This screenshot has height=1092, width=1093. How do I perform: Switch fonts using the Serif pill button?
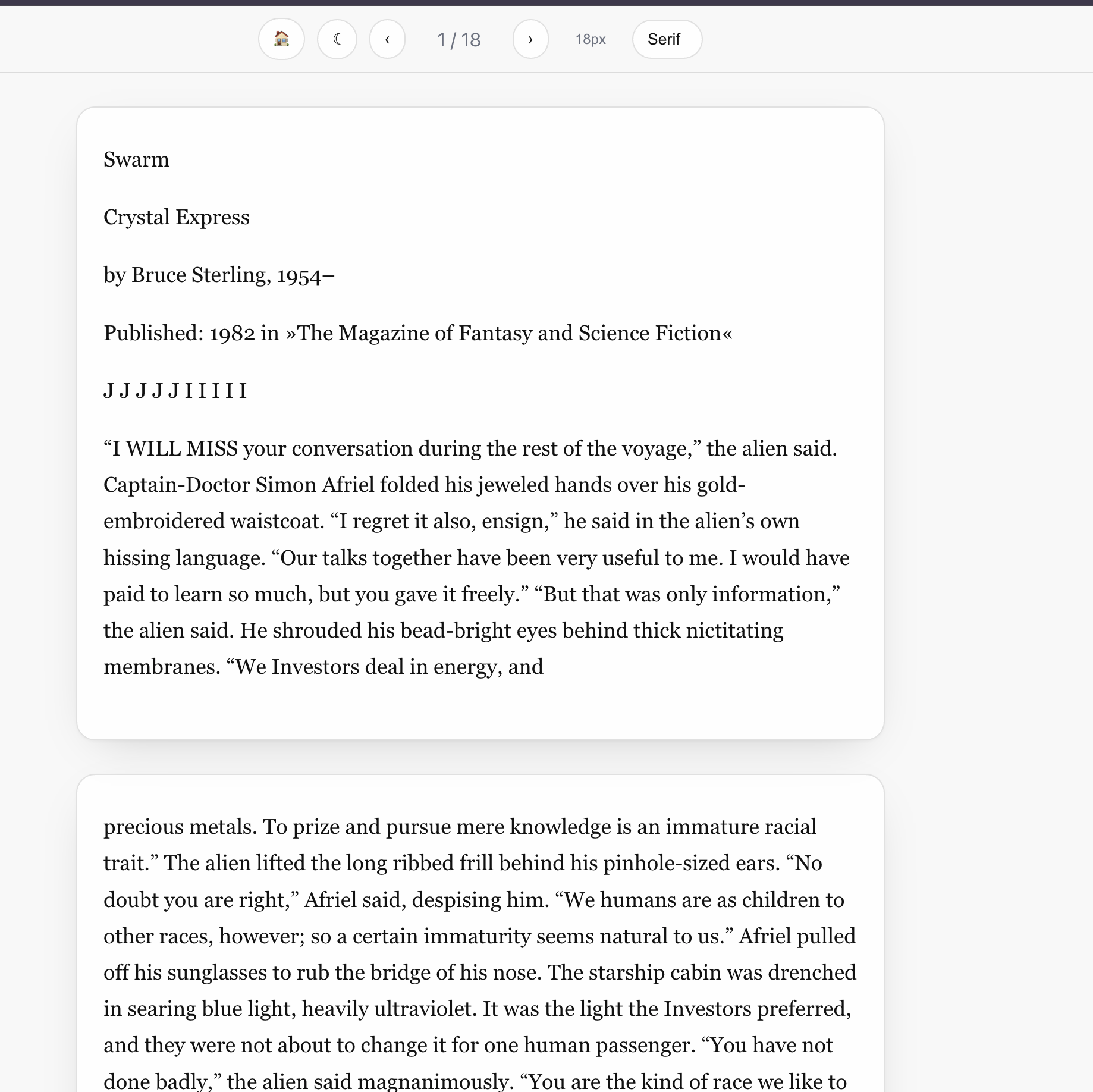[666, 39]
